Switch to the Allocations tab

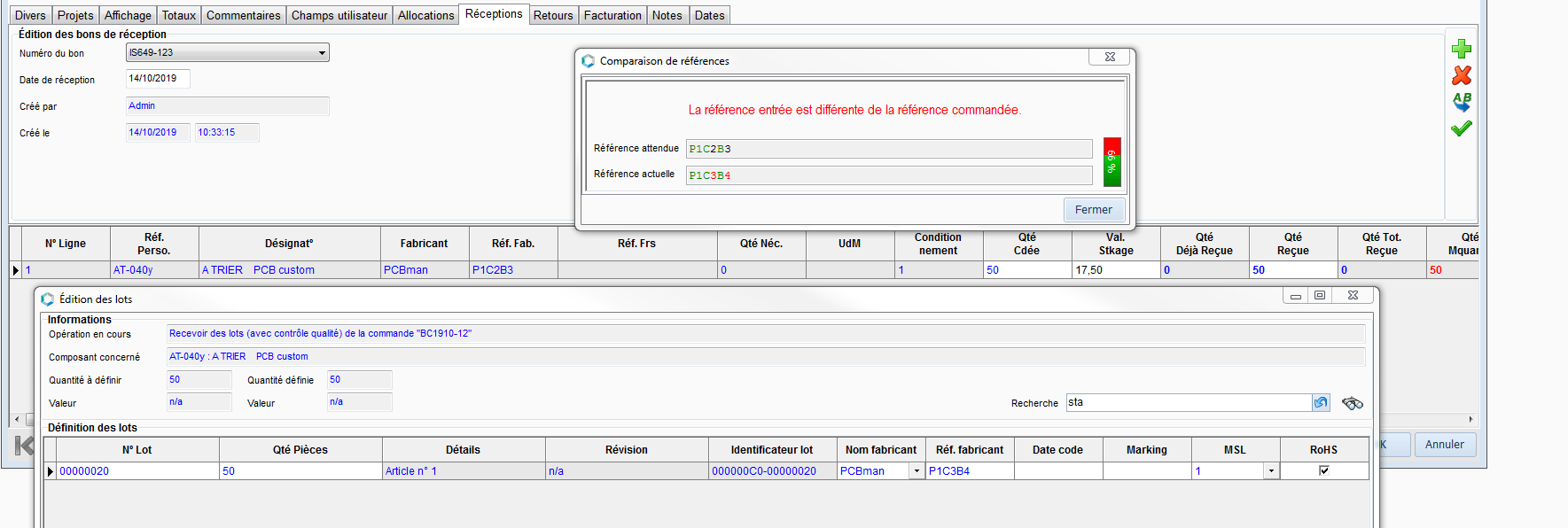click(x=425, y=15)
